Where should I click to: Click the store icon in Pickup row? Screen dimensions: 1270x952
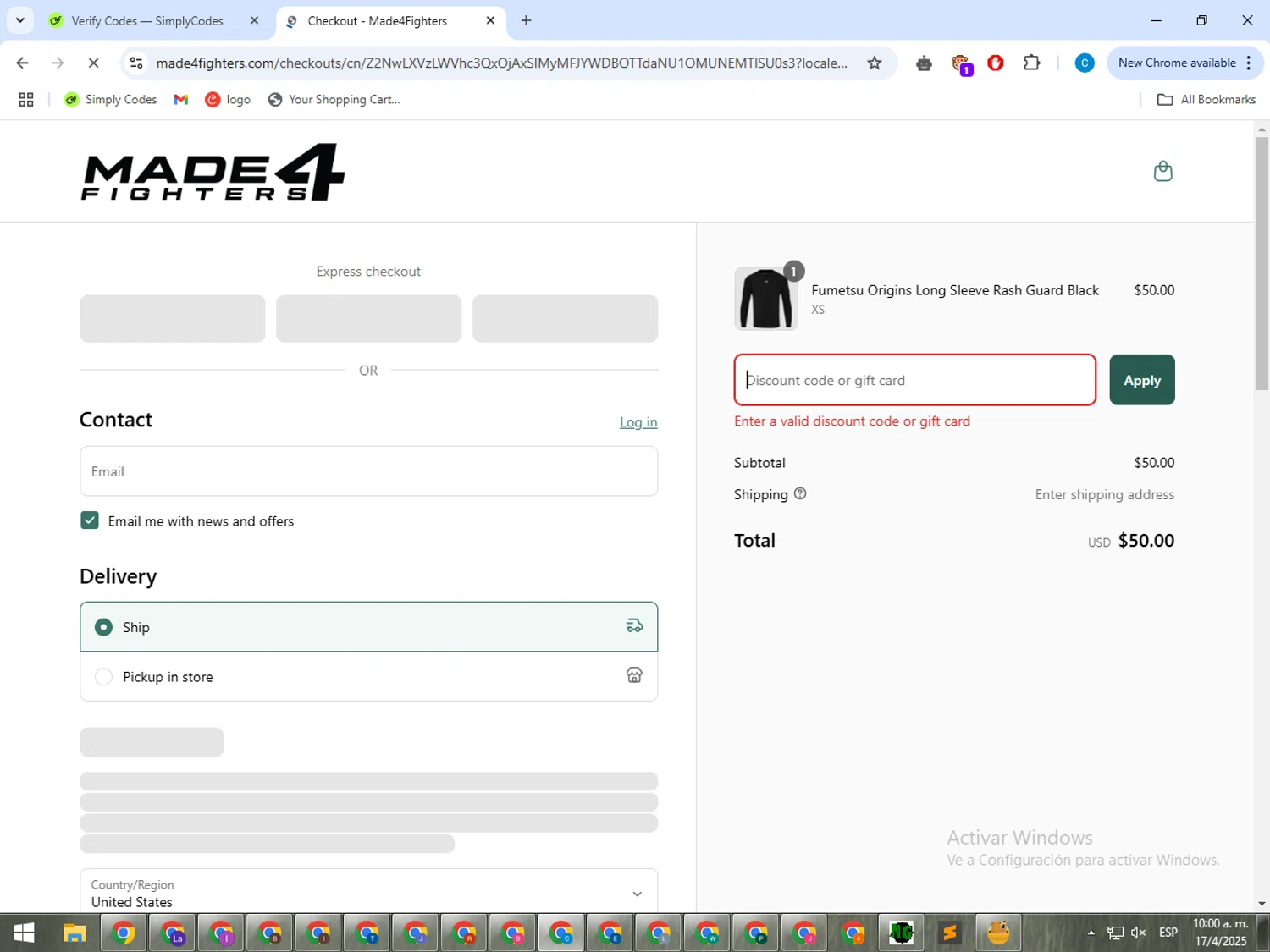tap(634, 675)
